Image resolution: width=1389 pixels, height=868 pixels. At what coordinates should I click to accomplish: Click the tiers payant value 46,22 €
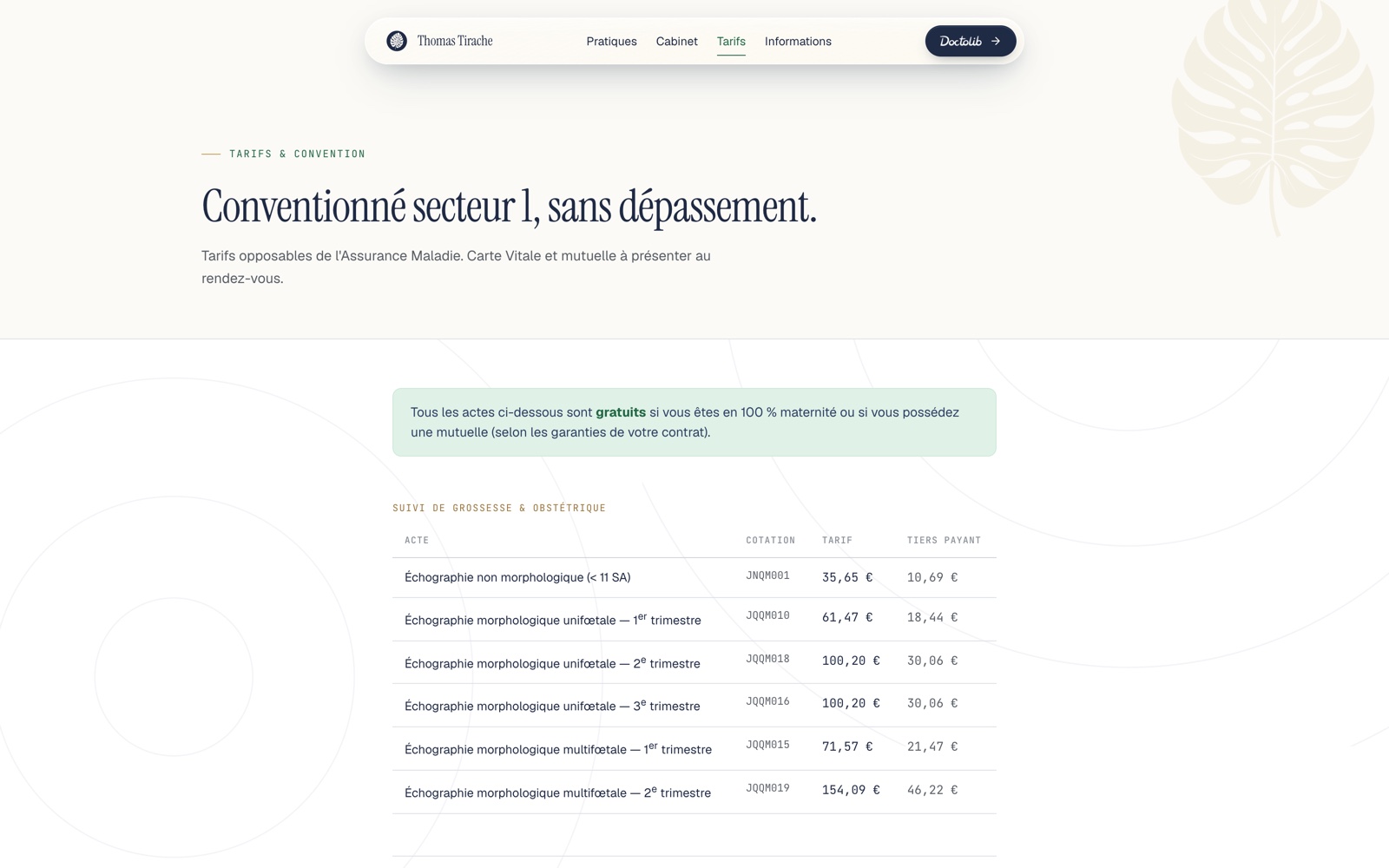point(932,790)
